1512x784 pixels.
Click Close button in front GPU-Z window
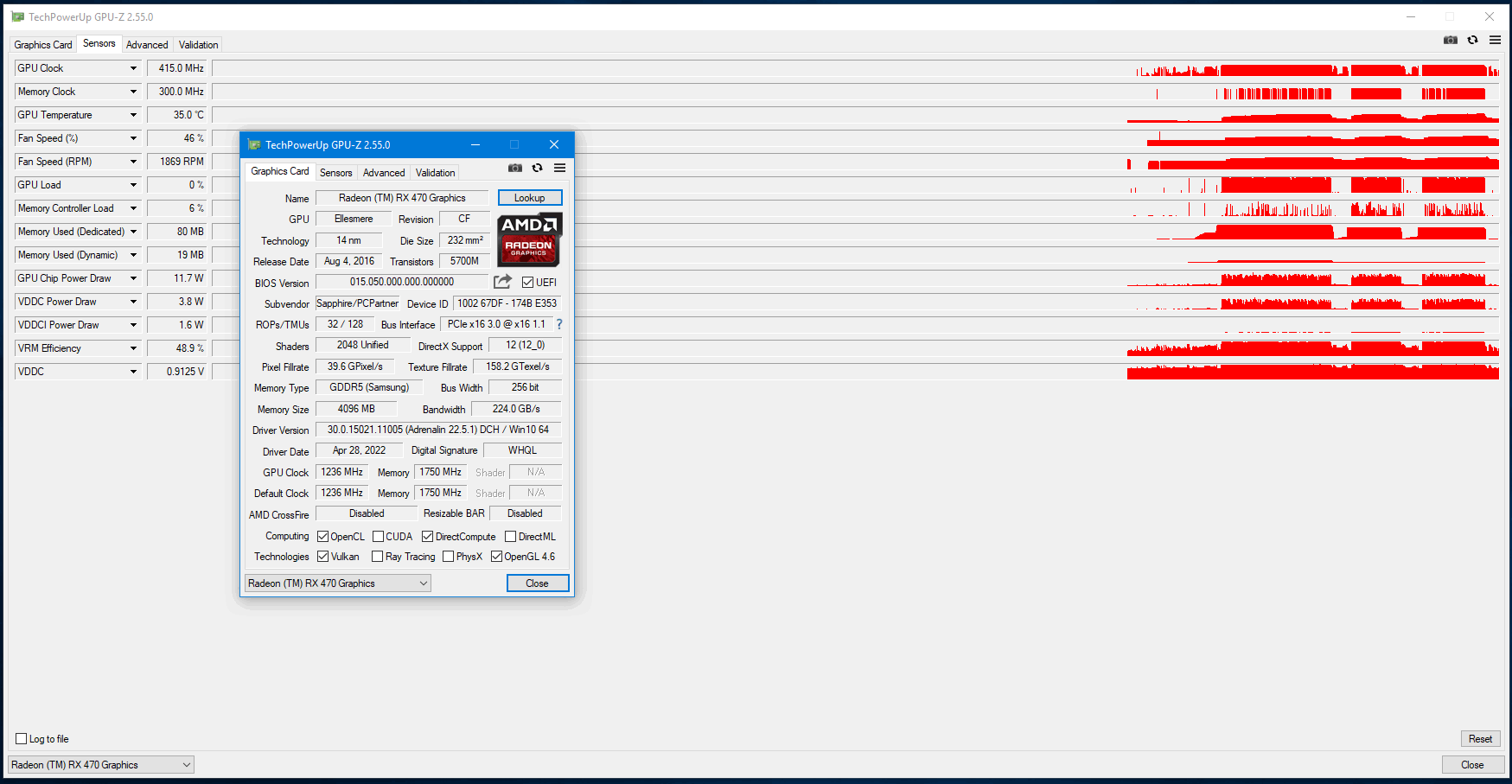(x=538, y=583)
